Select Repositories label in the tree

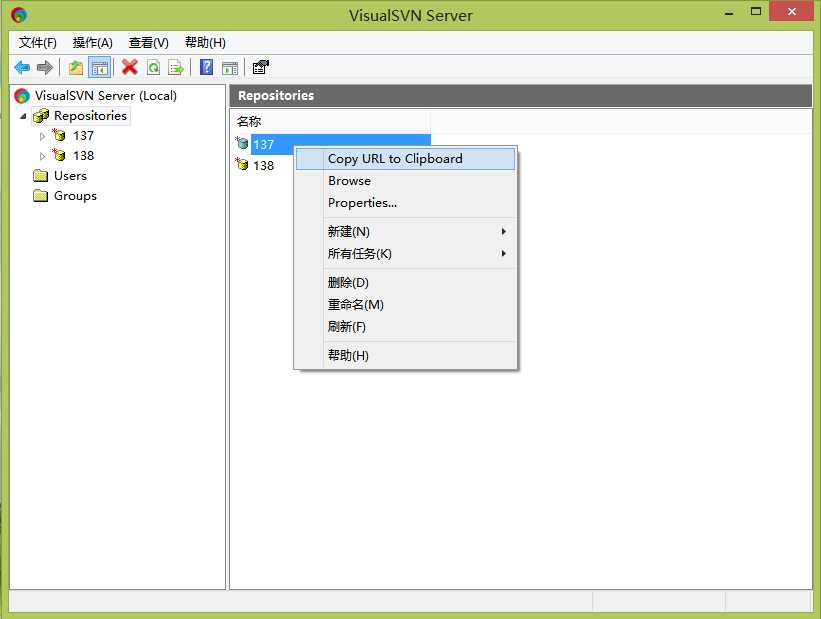coord(91,116)
